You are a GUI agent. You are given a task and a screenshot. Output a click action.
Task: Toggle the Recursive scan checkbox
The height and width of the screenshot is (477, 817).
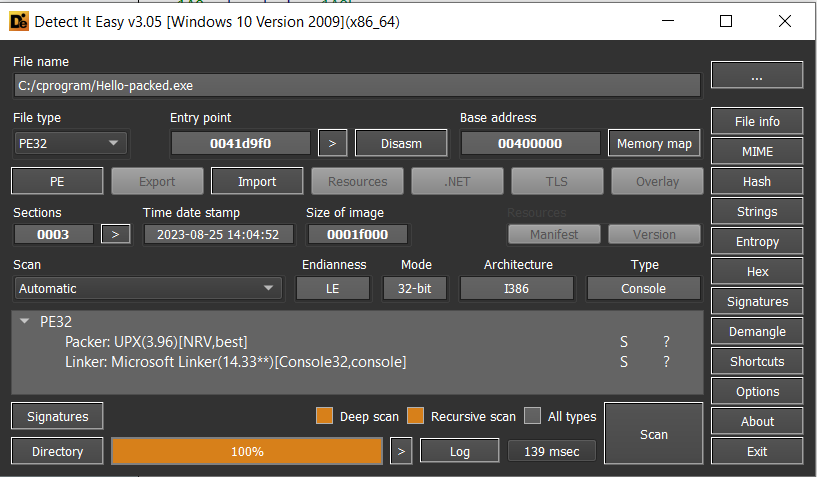point(415,416)
